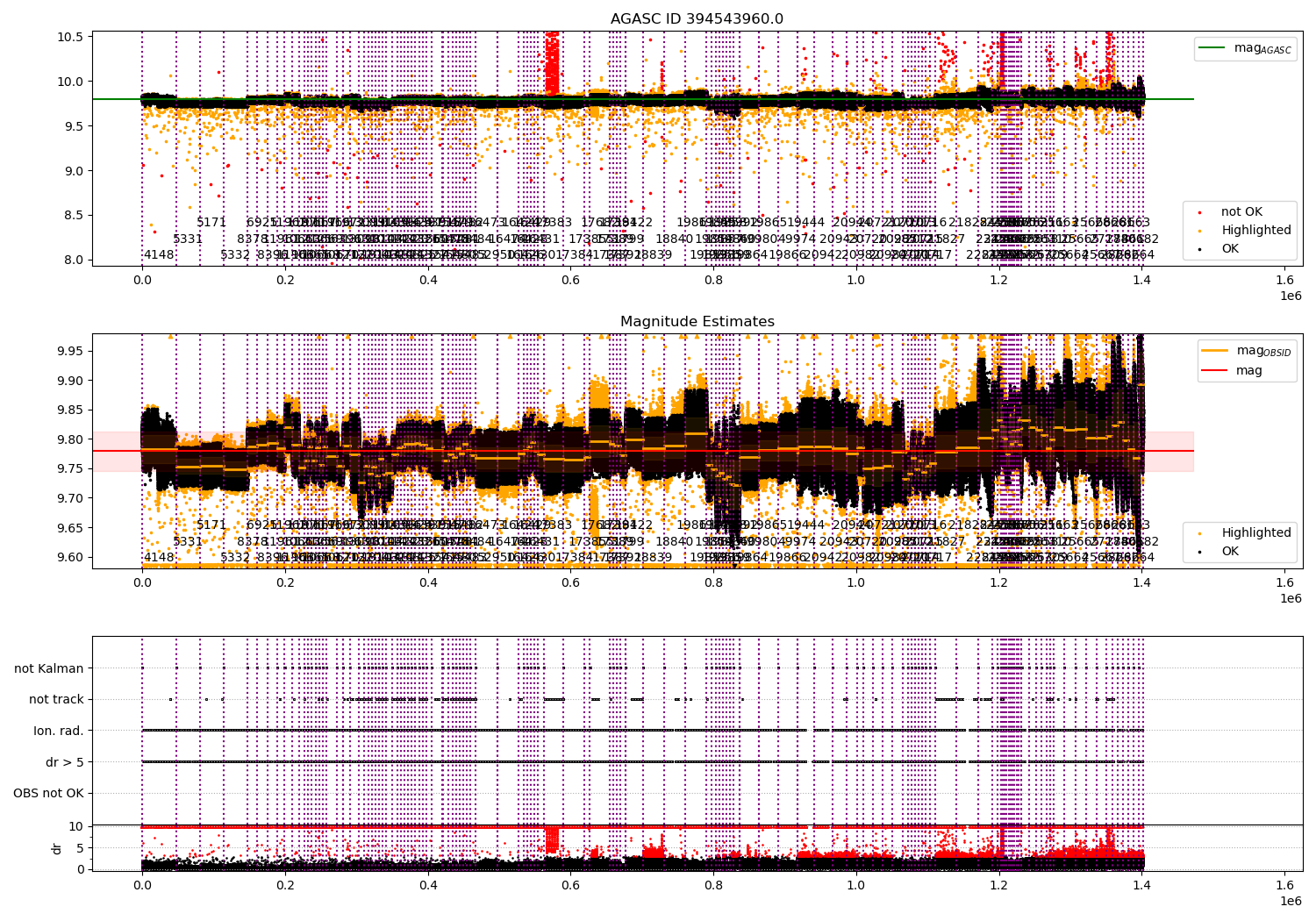
Task: Click the 0.8 x-axis tick of bottom plot
Action: [713, 885]
